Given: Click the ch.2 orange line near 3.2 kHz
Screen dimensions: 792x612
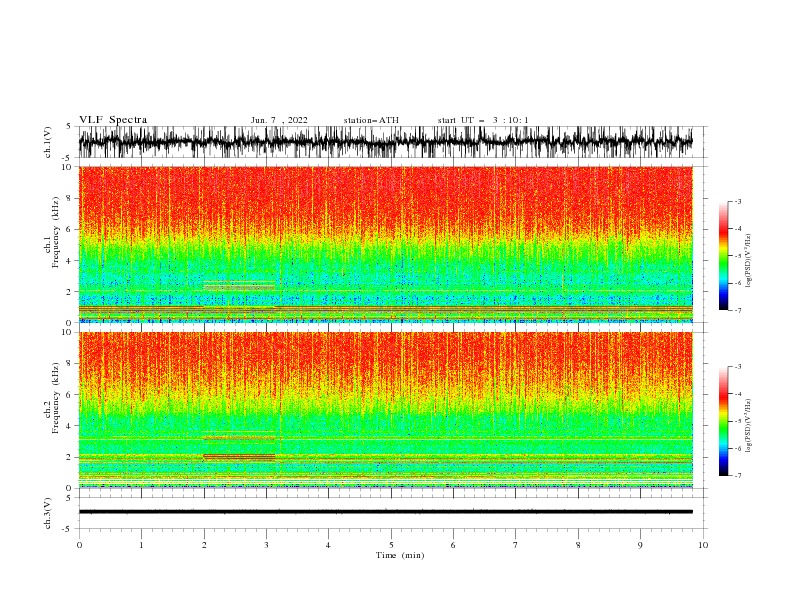Looking at the screenshot, I should 239,438.
